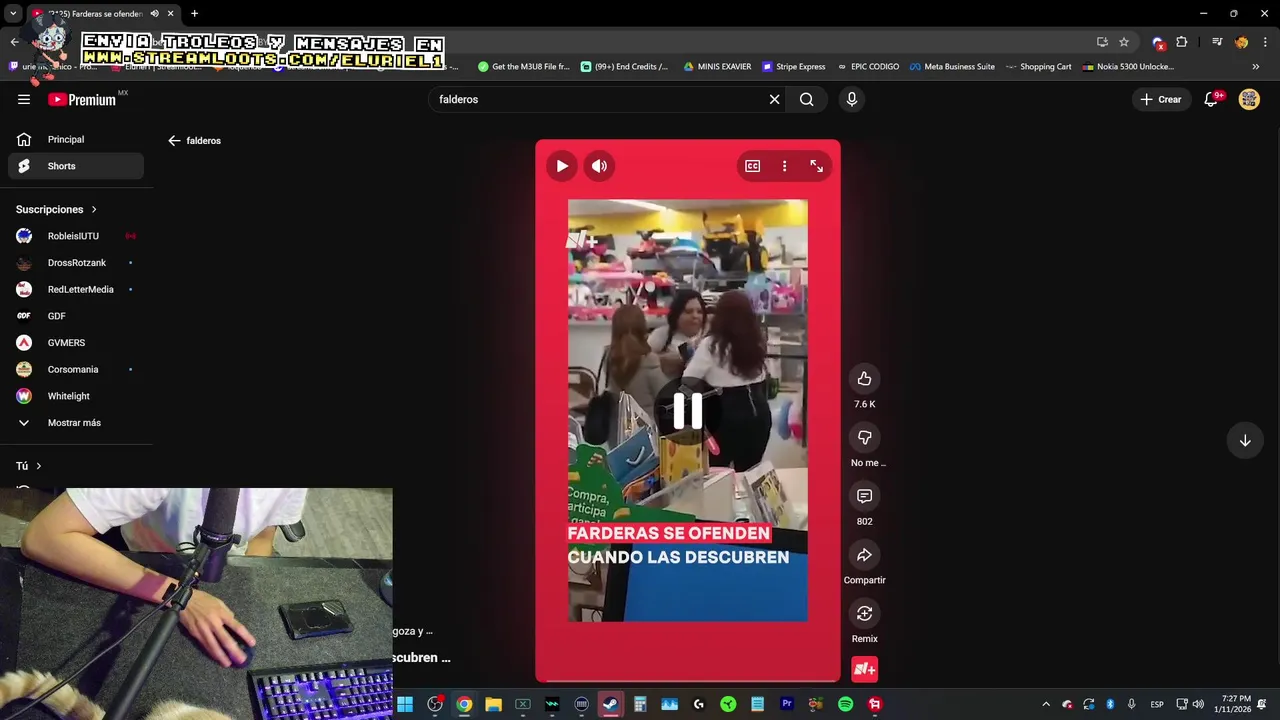This screenshot has height=720, width=1280.
Task: Open GDF channel
Action: point(76,316)
